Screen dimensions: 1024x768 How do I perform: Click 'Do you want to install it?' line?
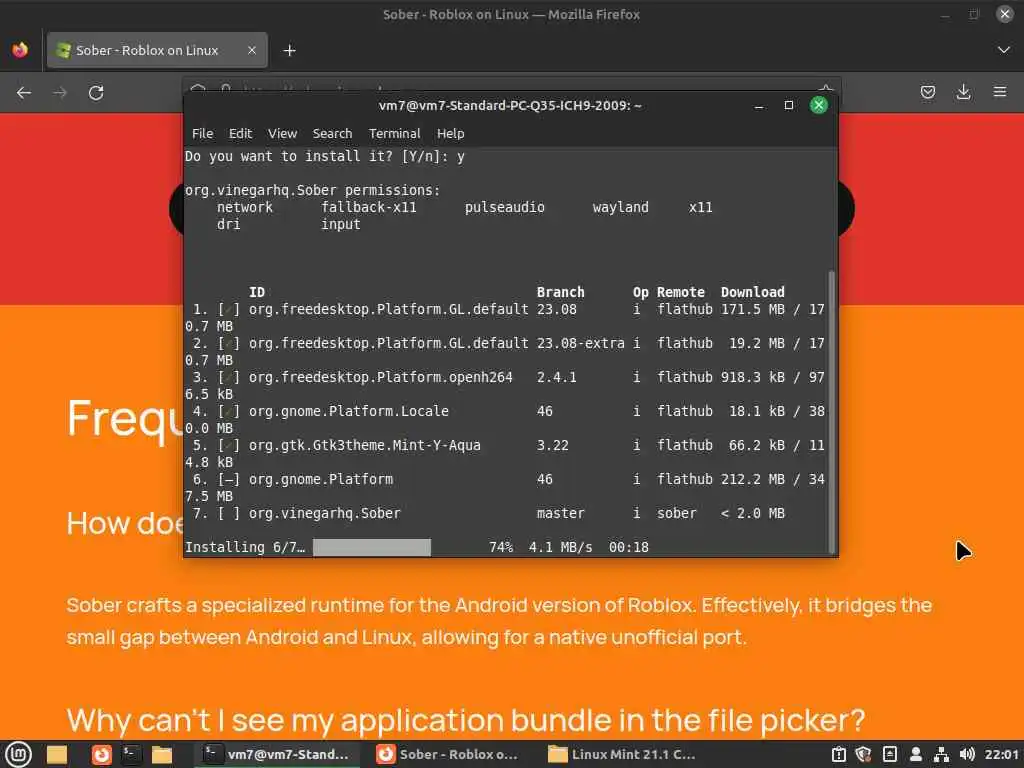point(325,156)
